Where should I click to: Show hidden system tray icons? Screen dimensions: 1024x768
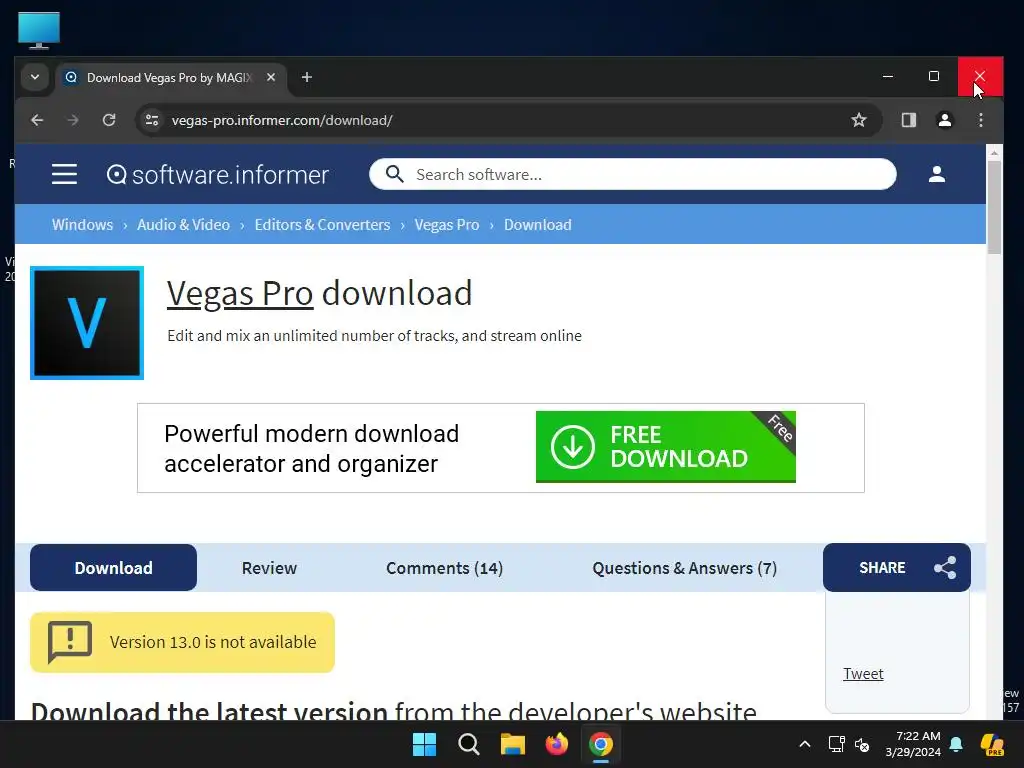click(x=805, y=744)
